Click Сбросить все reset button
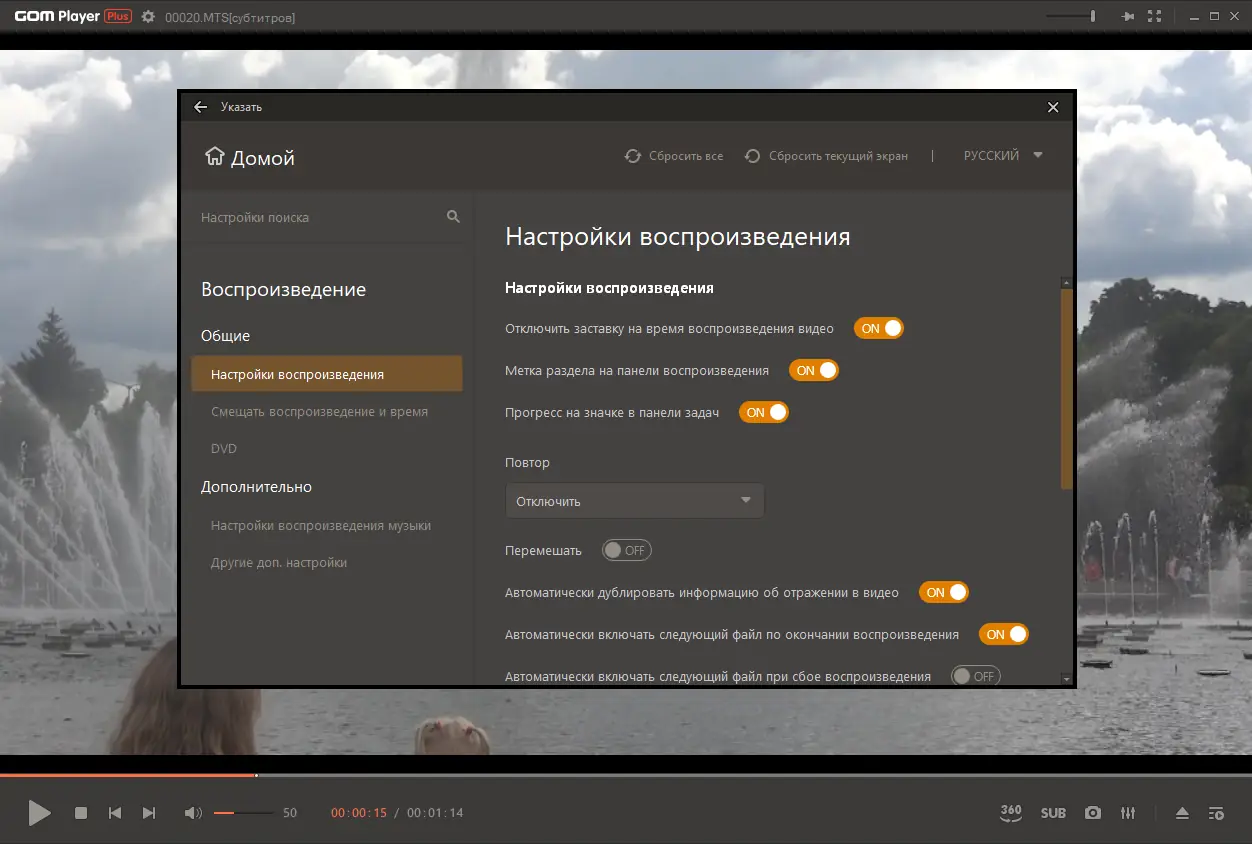 coord(674,156)
